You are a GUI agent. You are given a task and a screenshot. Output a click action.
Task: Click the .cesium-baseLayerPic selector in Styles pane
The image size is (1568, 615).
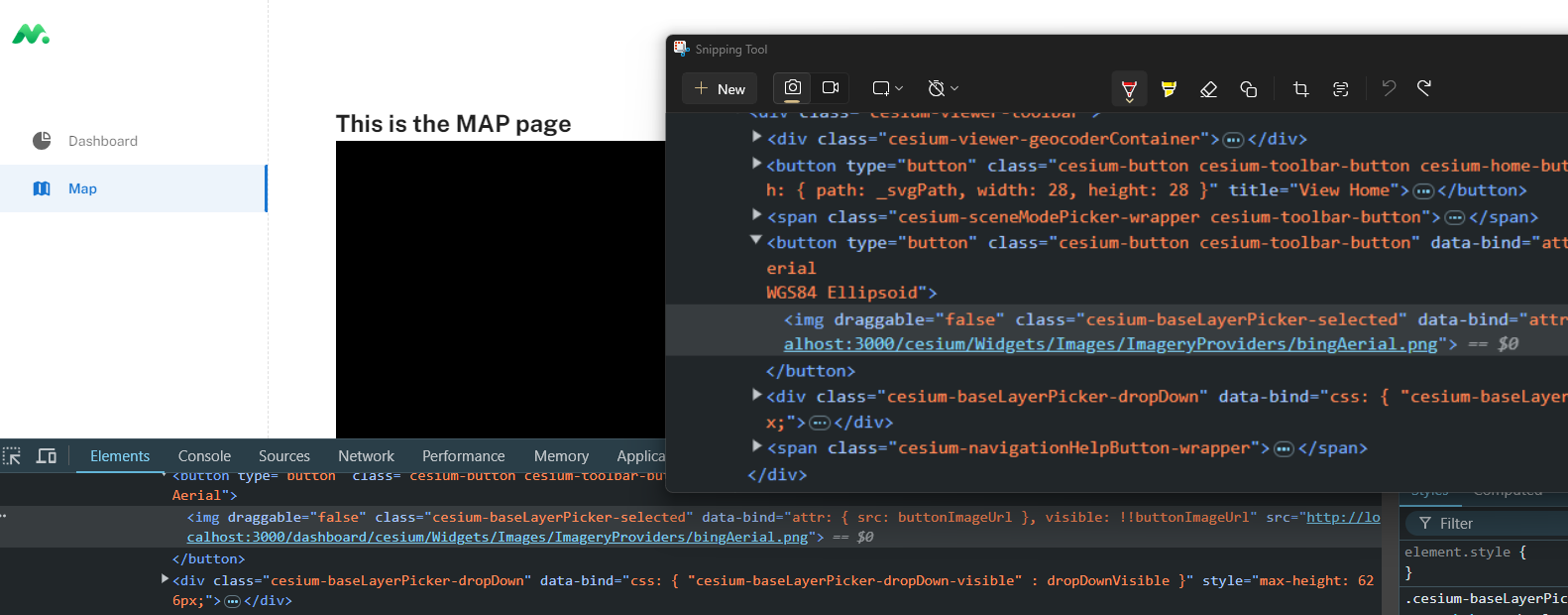point(1486,598)
